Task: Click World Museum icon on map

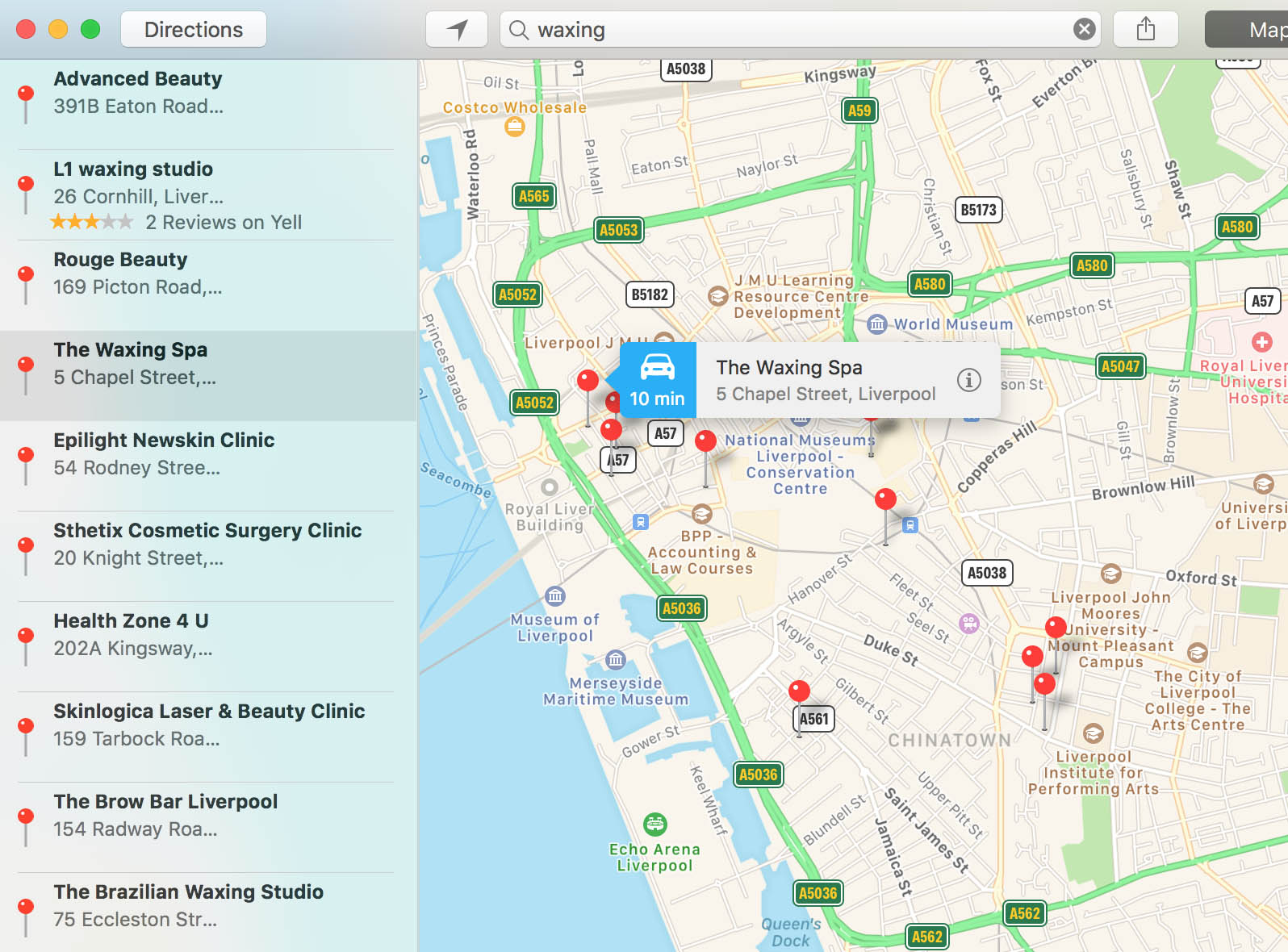Action: tap(877, 324)
